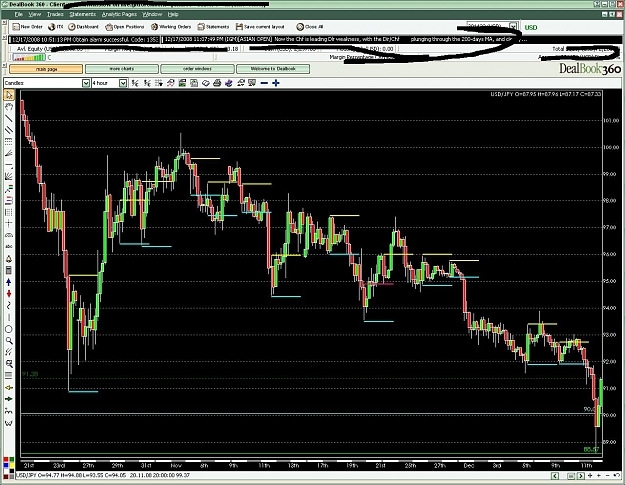Image resolution: width=625 pixels, height=485 pixels.
Task: Select the blue up arrow marker
Action: click(x=9, y=282)
